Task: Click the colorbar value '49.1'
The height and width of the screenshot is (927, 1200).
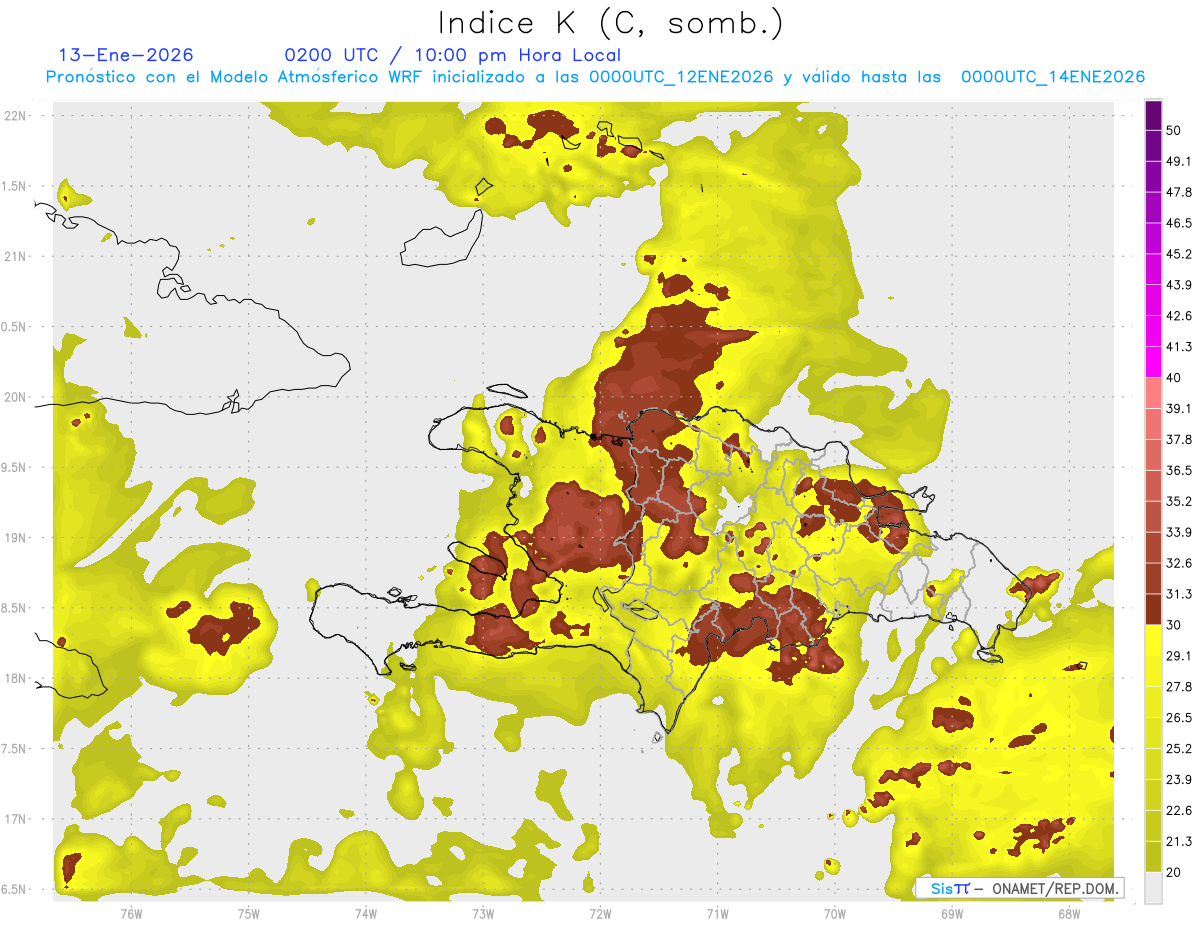Action: coord(1179,161)
